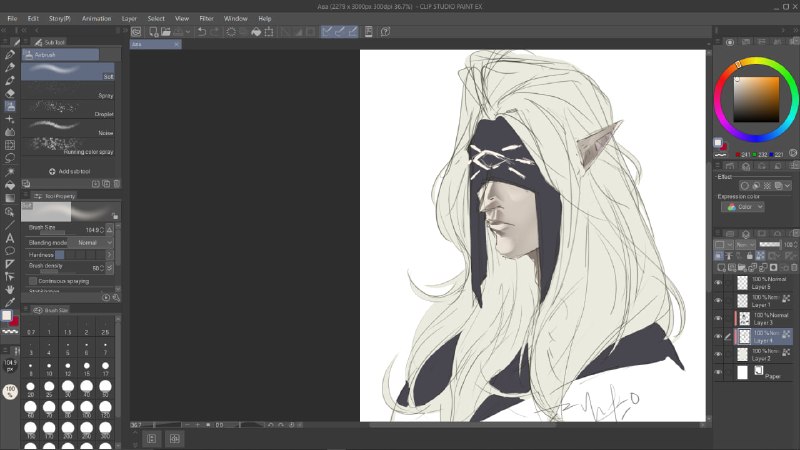Open the Filter menu
This screenshot has height=450, width=800.
coord(206,18)
